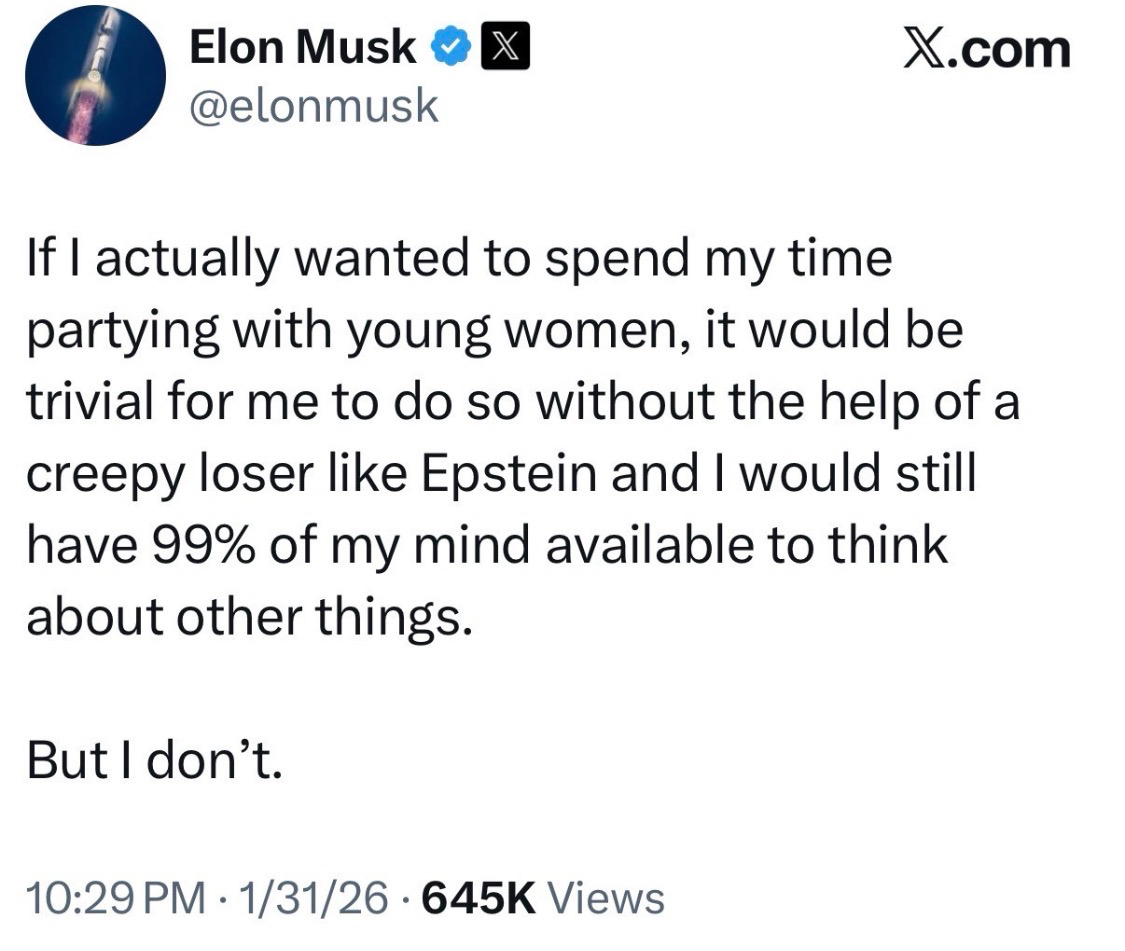Click the 10:29 PM timestamp
This screenshot has width=1125, height=951.
[x=106, y=897]
